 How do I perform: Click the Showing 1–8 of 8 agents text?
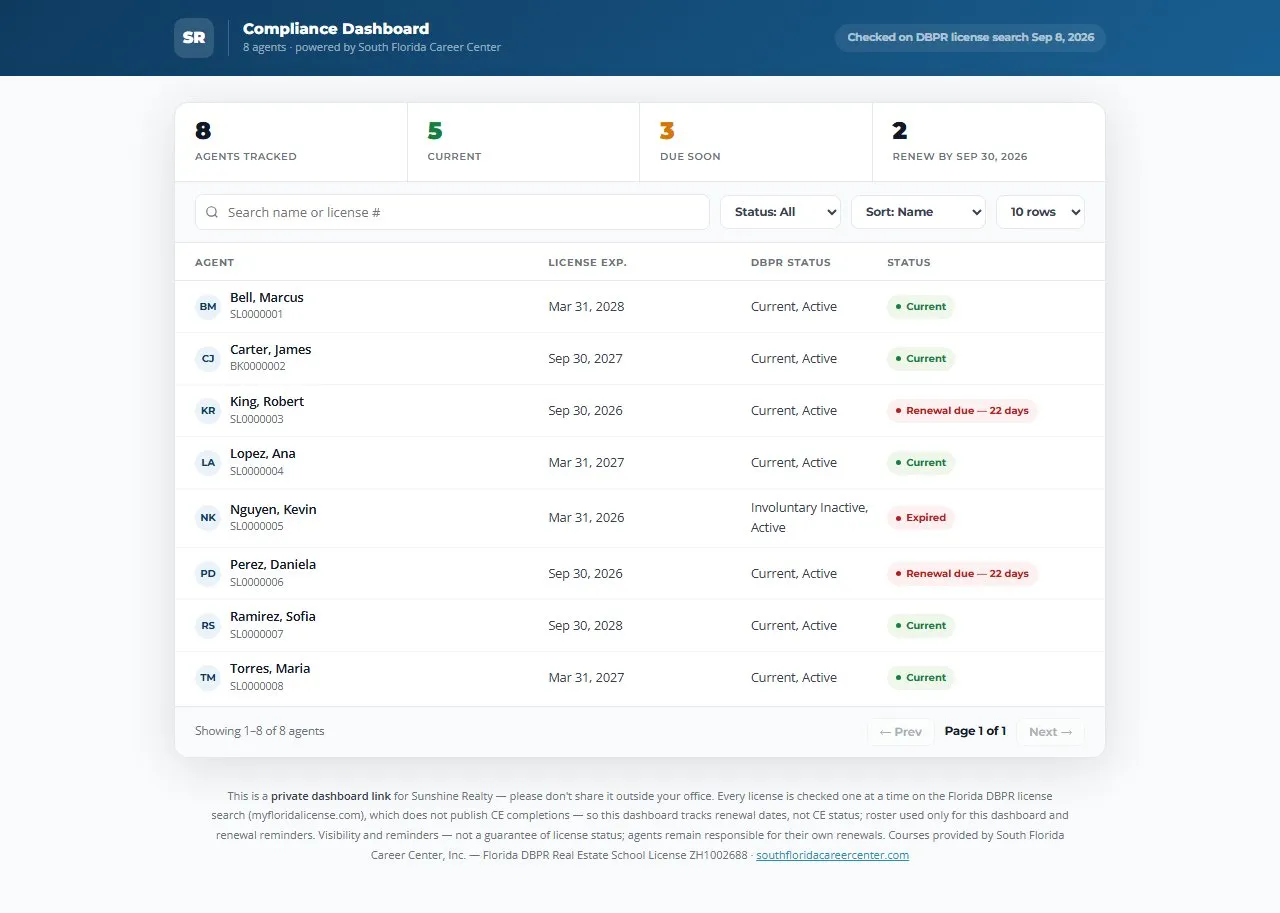(x=260, y=731)
